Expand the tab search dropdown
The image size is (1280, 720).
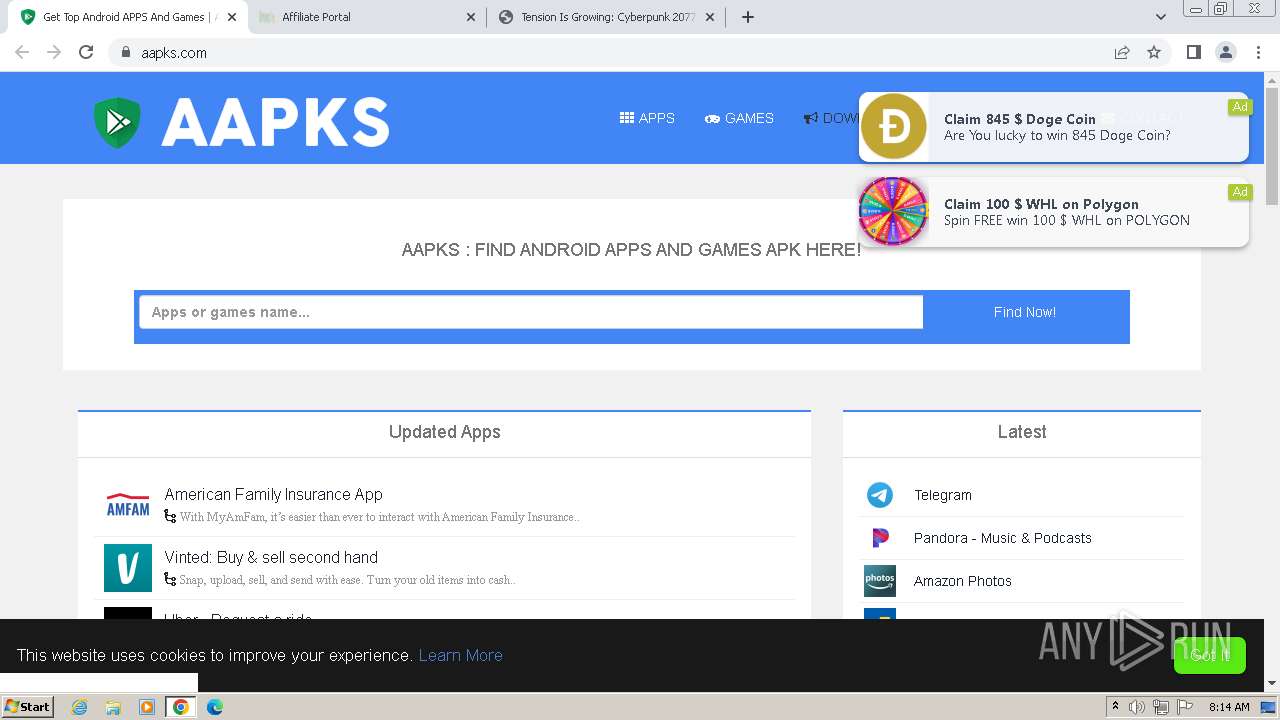[x=1160, y=17]
